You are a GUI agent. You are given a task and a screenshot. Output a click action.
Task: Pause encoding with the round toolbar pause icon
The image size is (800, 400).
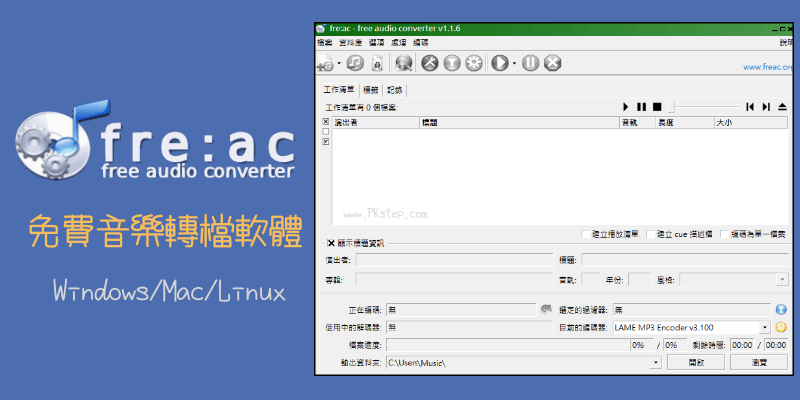[x=531, y=63]
